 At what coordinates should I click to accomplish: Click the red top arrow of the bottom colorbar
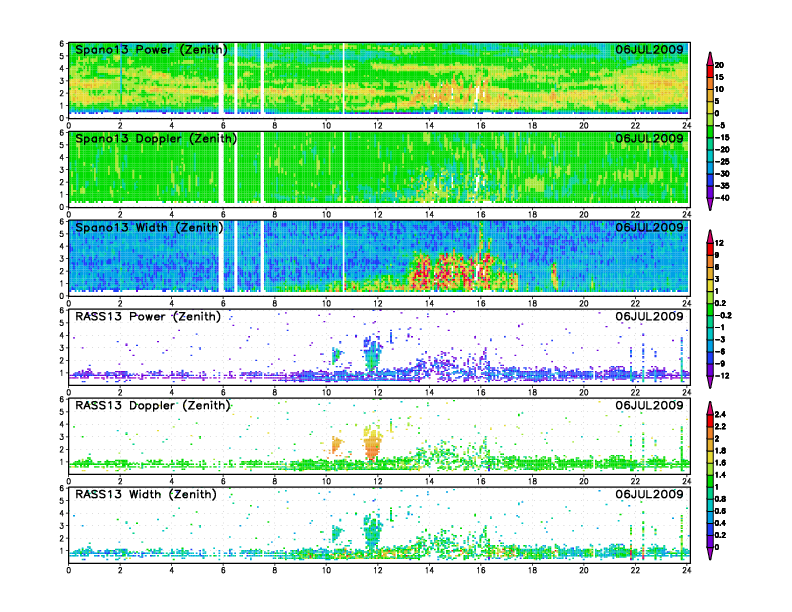[710, 408]
